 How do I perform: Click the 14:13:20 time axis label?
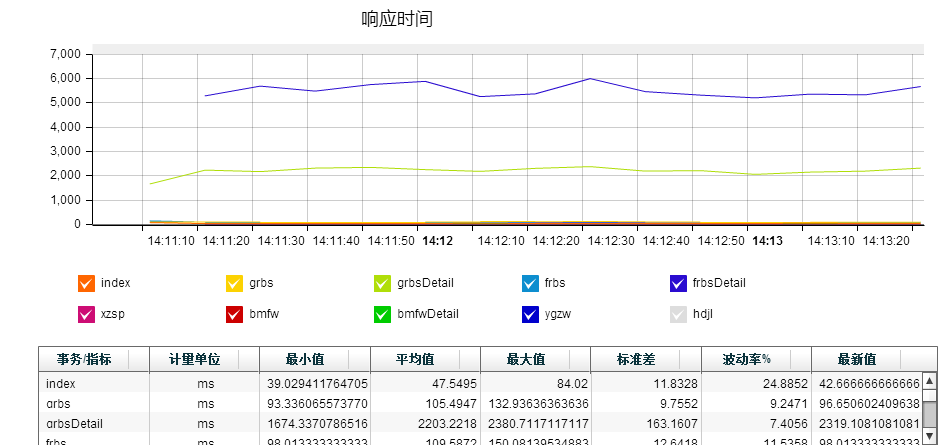coord(886,241)
